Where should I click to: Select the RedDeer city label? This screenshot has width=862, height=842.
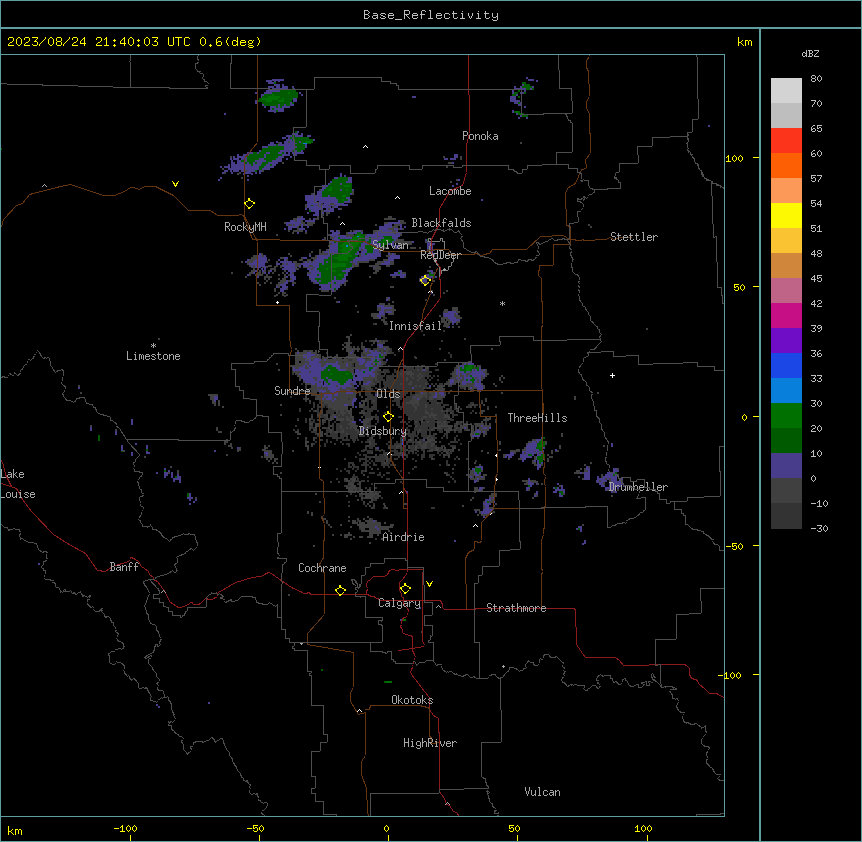point(440,255)
